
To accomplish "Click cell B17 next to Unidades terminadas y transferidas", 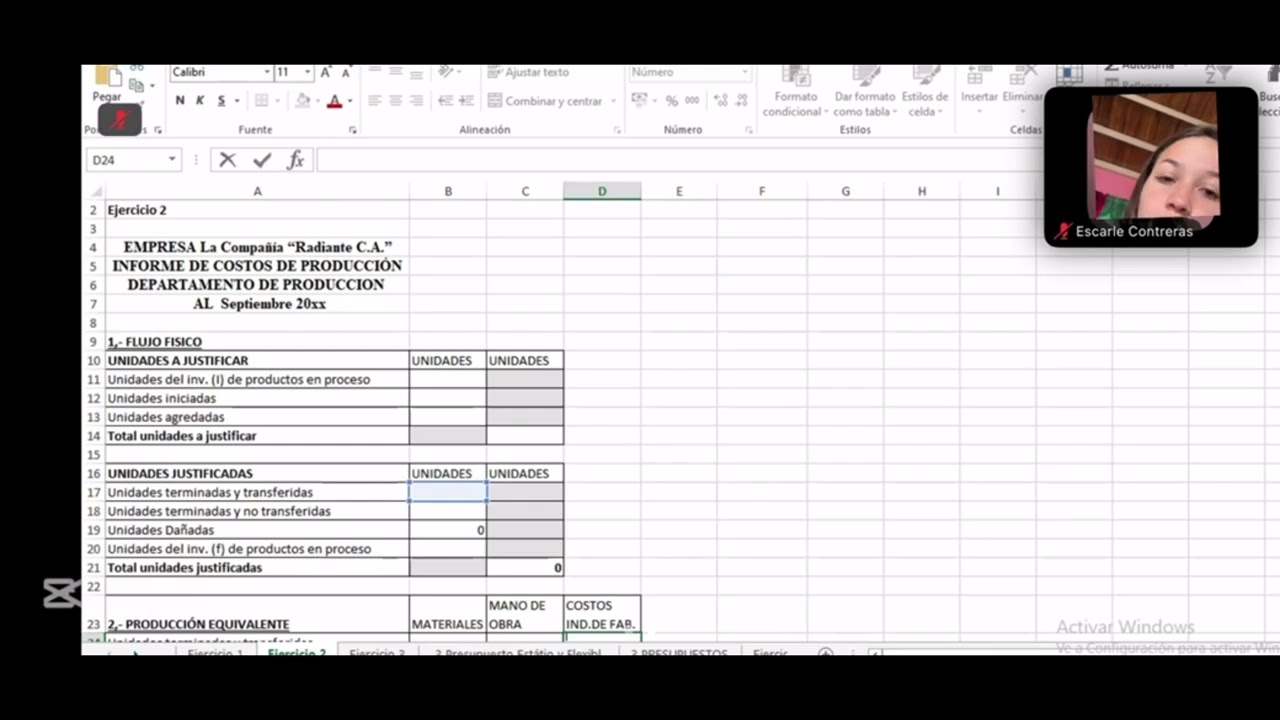I will [x=448, y=492].
